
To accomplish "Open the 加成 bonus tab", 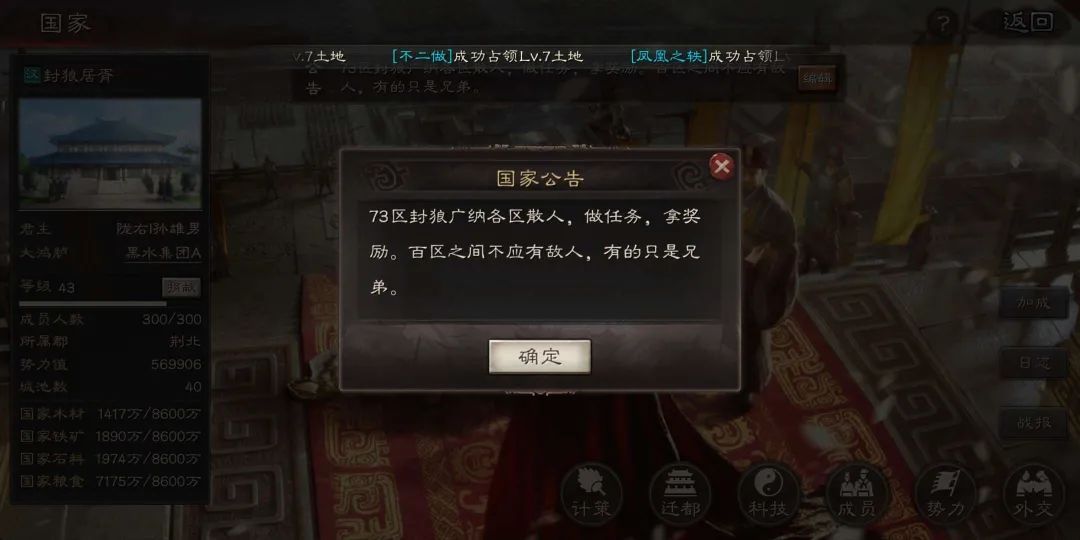I will point(1035,302).
